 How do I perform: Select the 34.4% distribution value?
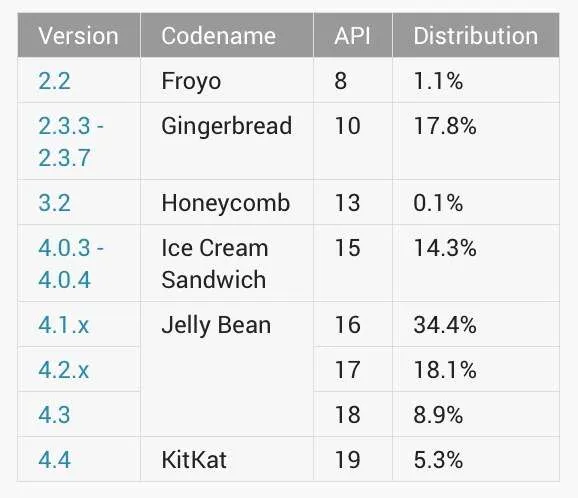click(x=445, y=325)
